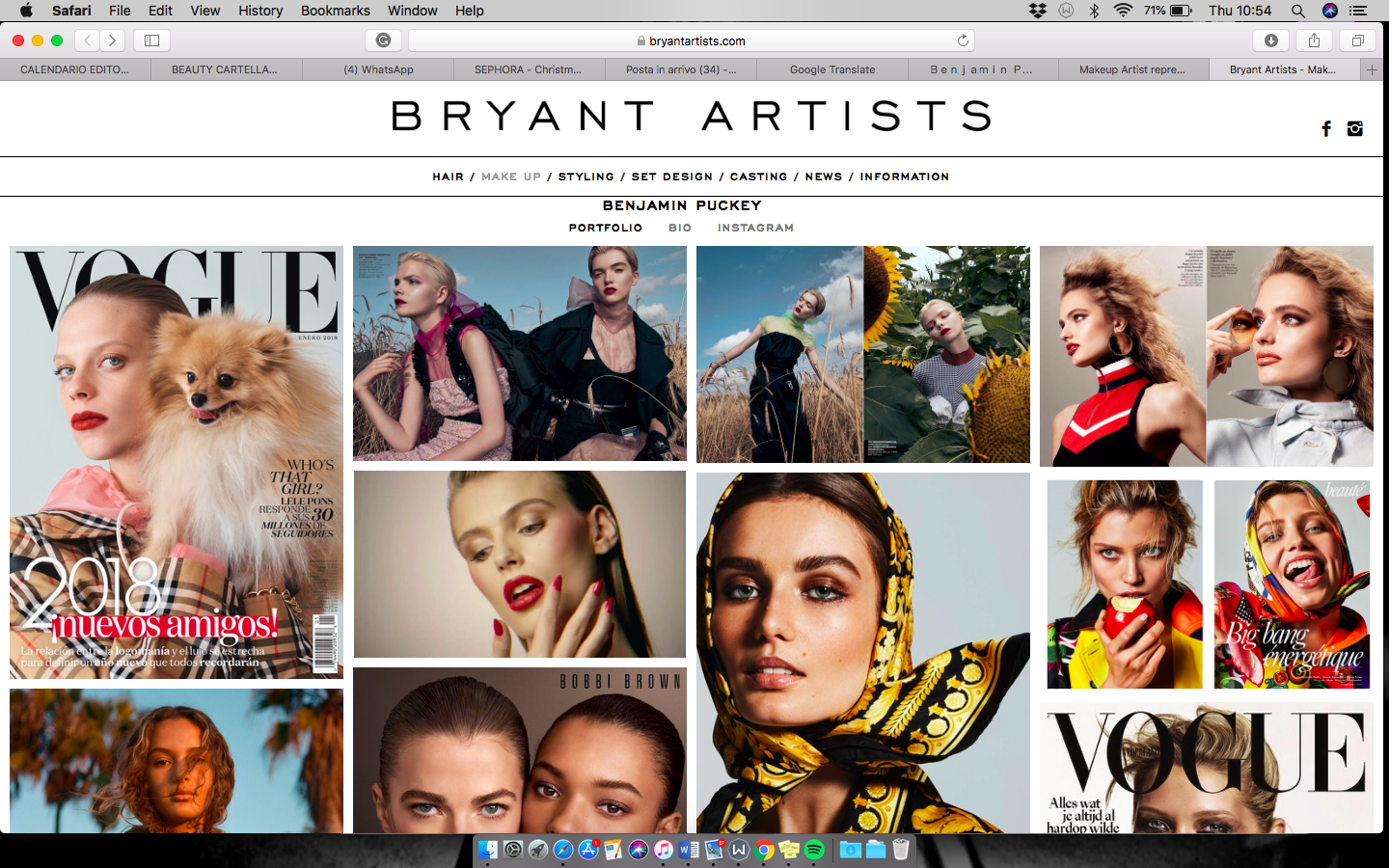This screenshot has width=1389, height=868.
Task: Click the STYLING navigation link
Action: click(586, 176)
